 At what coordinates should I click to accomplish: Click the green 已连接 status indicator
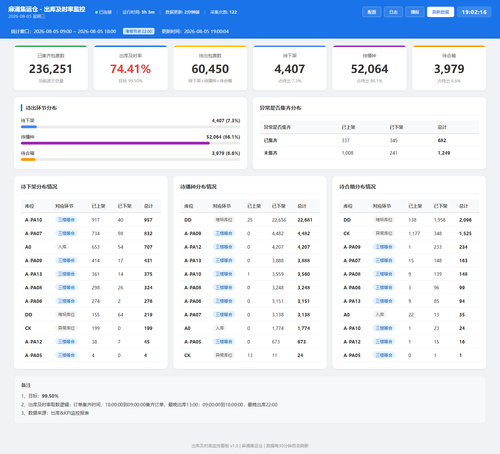point(103,12)
